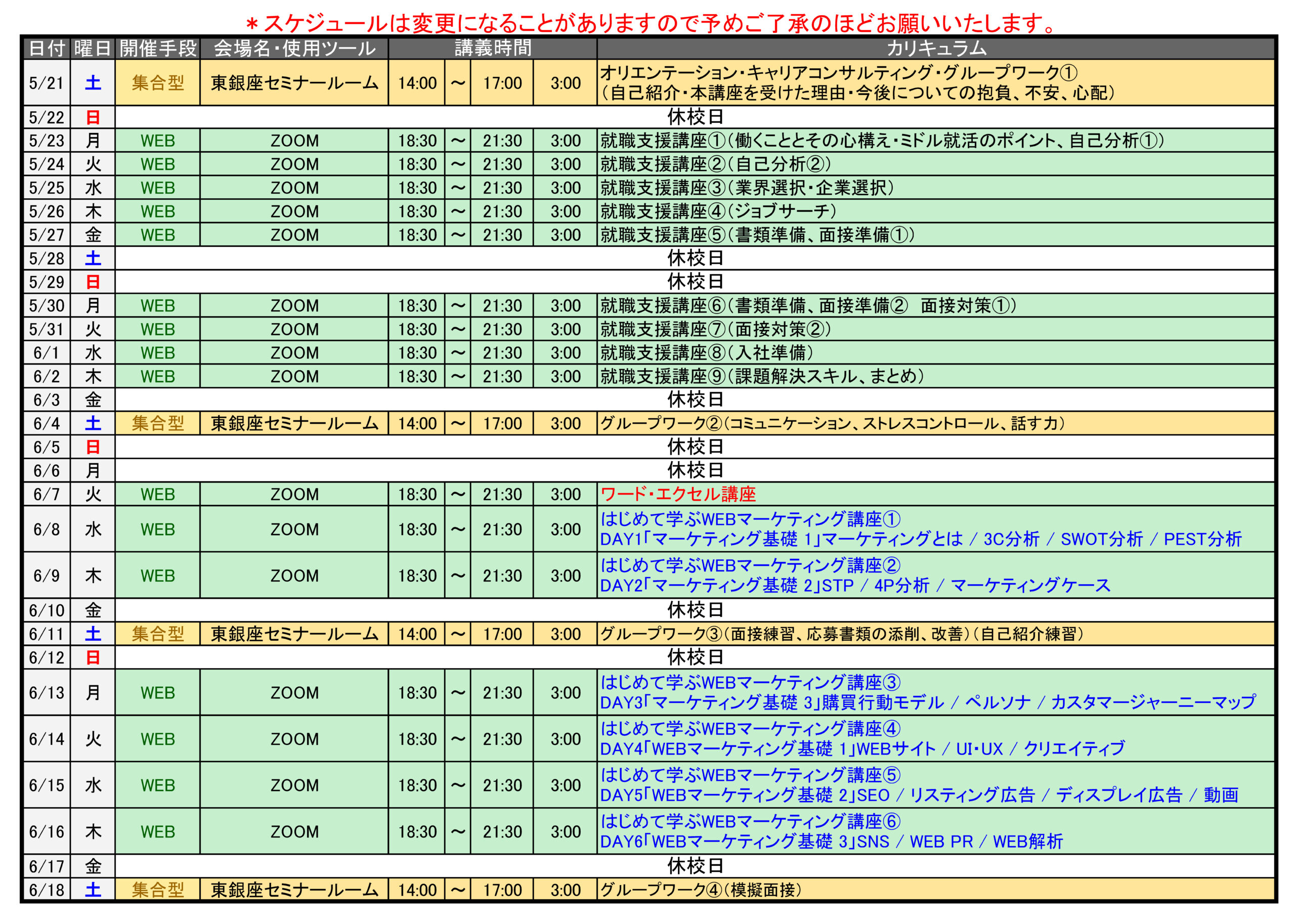The height and width of the screenshot is (924, 1295).
Task: Click WEB in the 5/23 row
Action: click(x=158, y=141)
